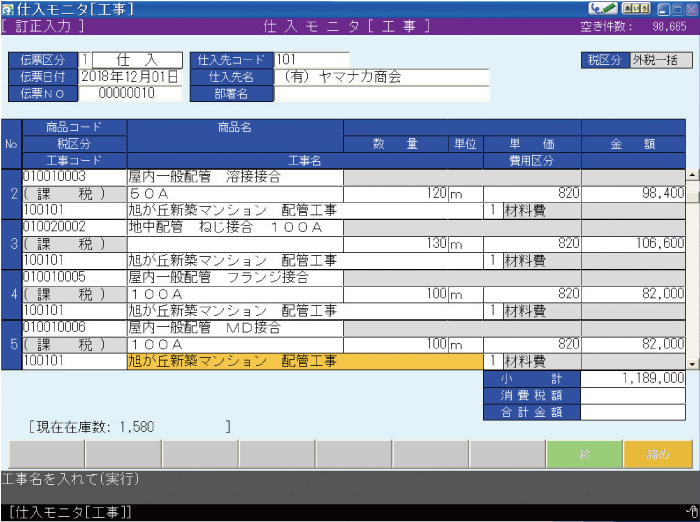The width and height of the screenshot is (700, 522).
Task: Click the mouse icon in status bar
Action: 692,513
